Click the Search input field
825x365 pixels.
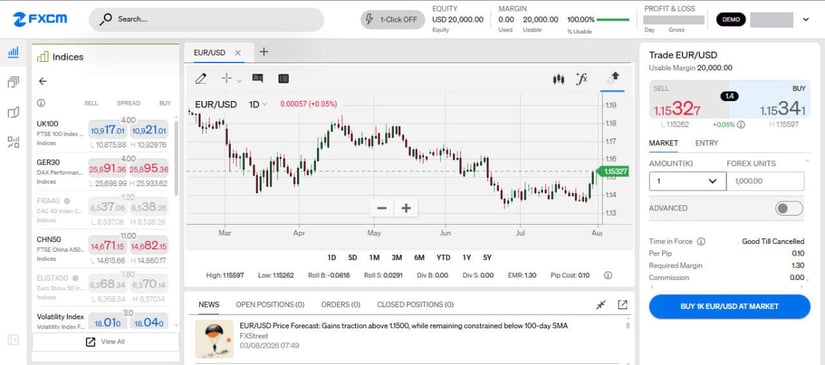point(206,19)
